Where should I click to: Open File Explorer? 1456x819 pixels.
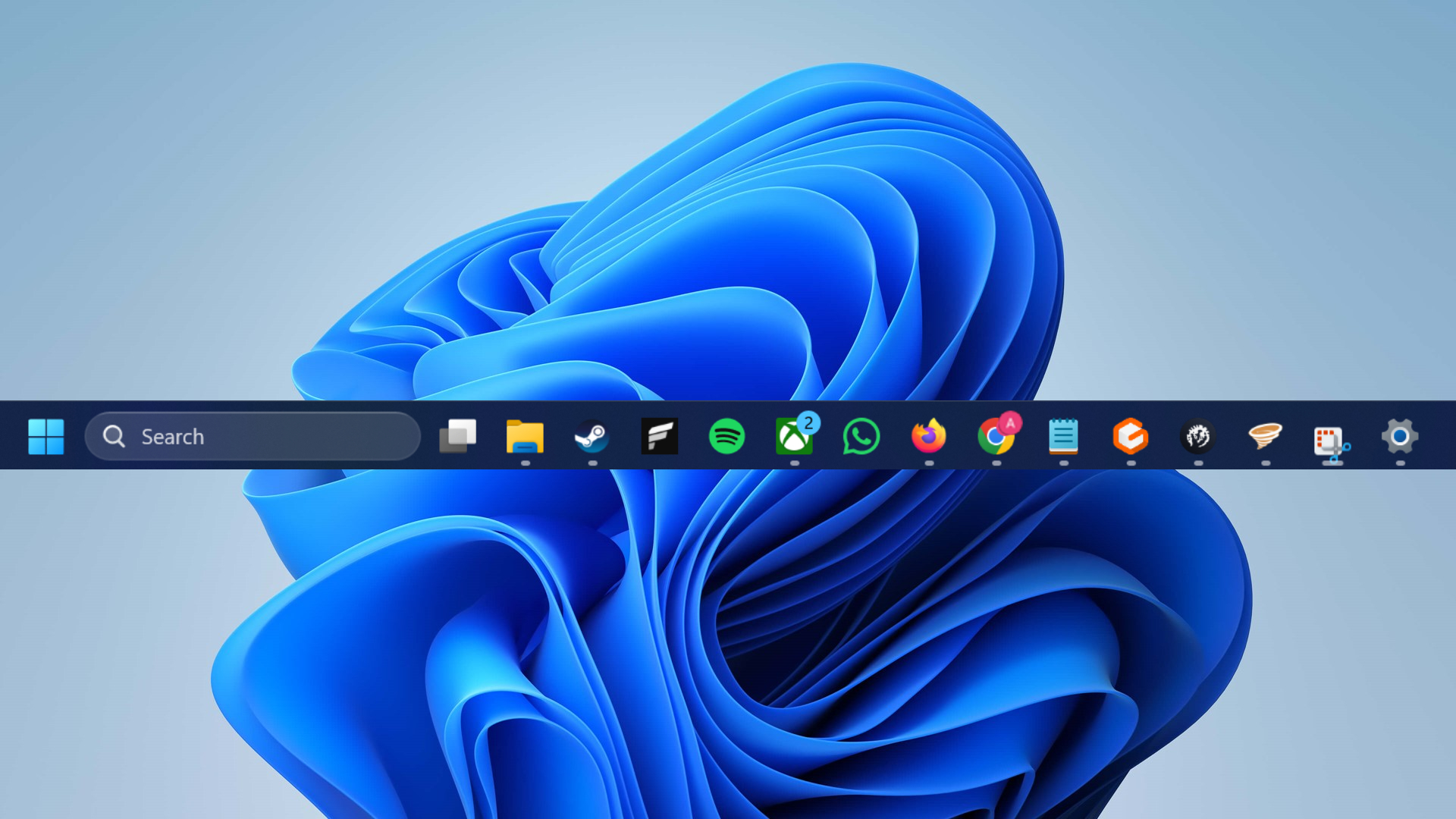(526, 436)
